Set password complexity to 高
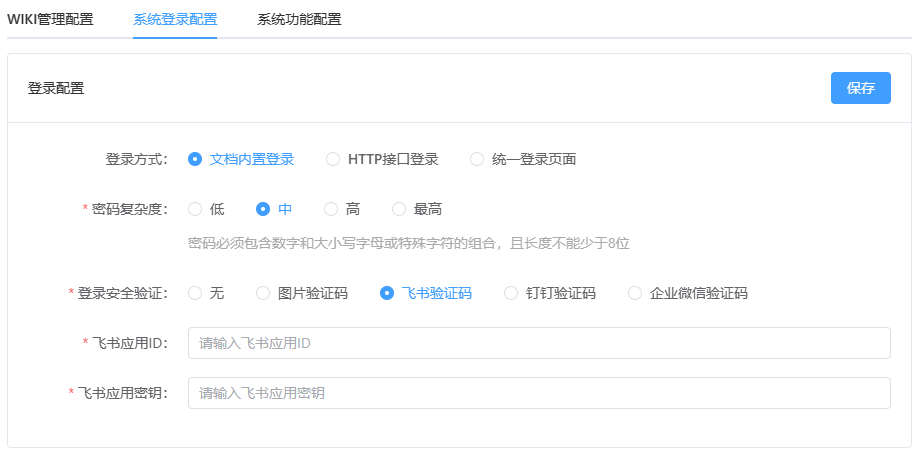Image resolution: width=919 pixels, height=453 pixels. (342, 209)
